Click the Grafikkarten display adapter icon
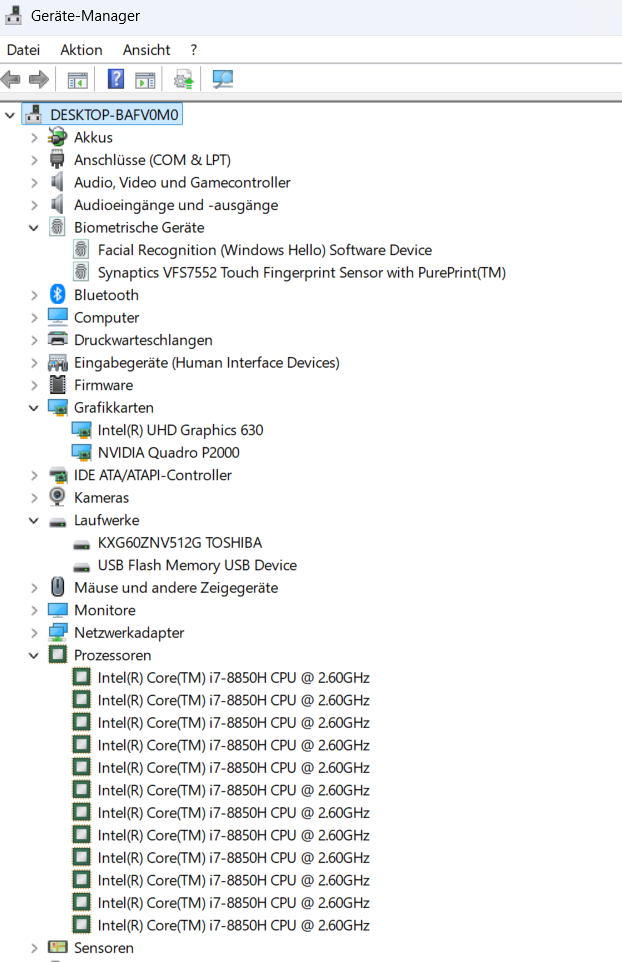 (58, 407)
